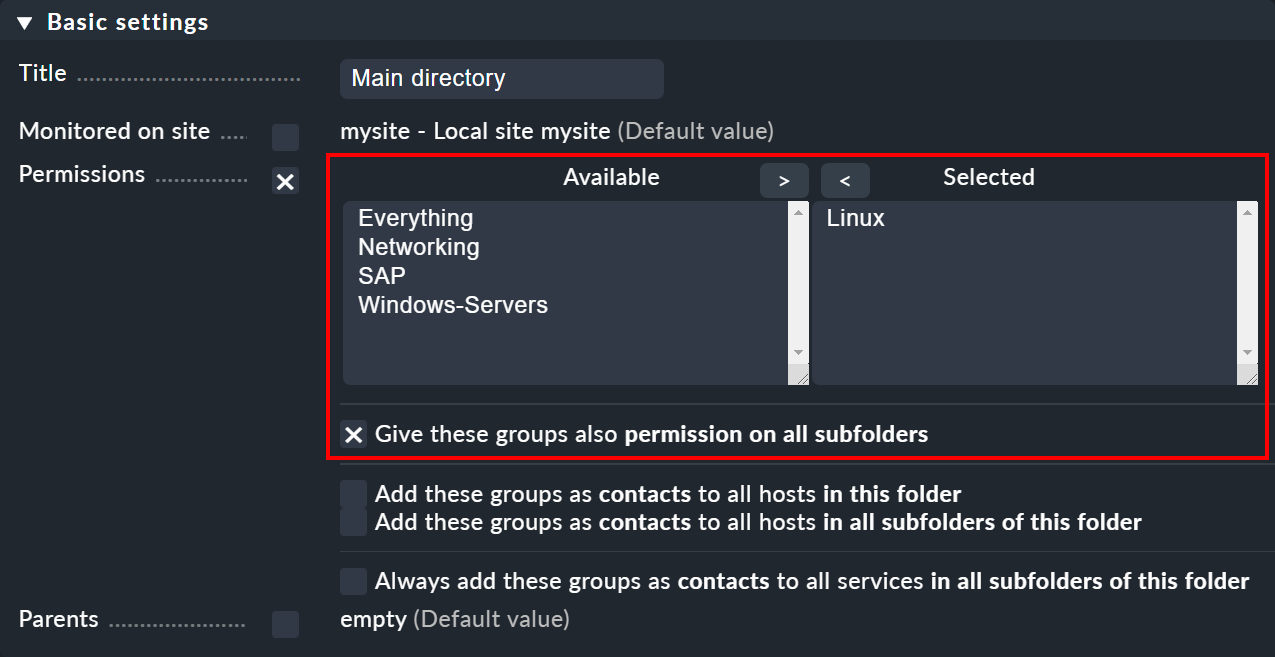Click the Basic settings heading text
1275x657 pixels.
(128, 22)
